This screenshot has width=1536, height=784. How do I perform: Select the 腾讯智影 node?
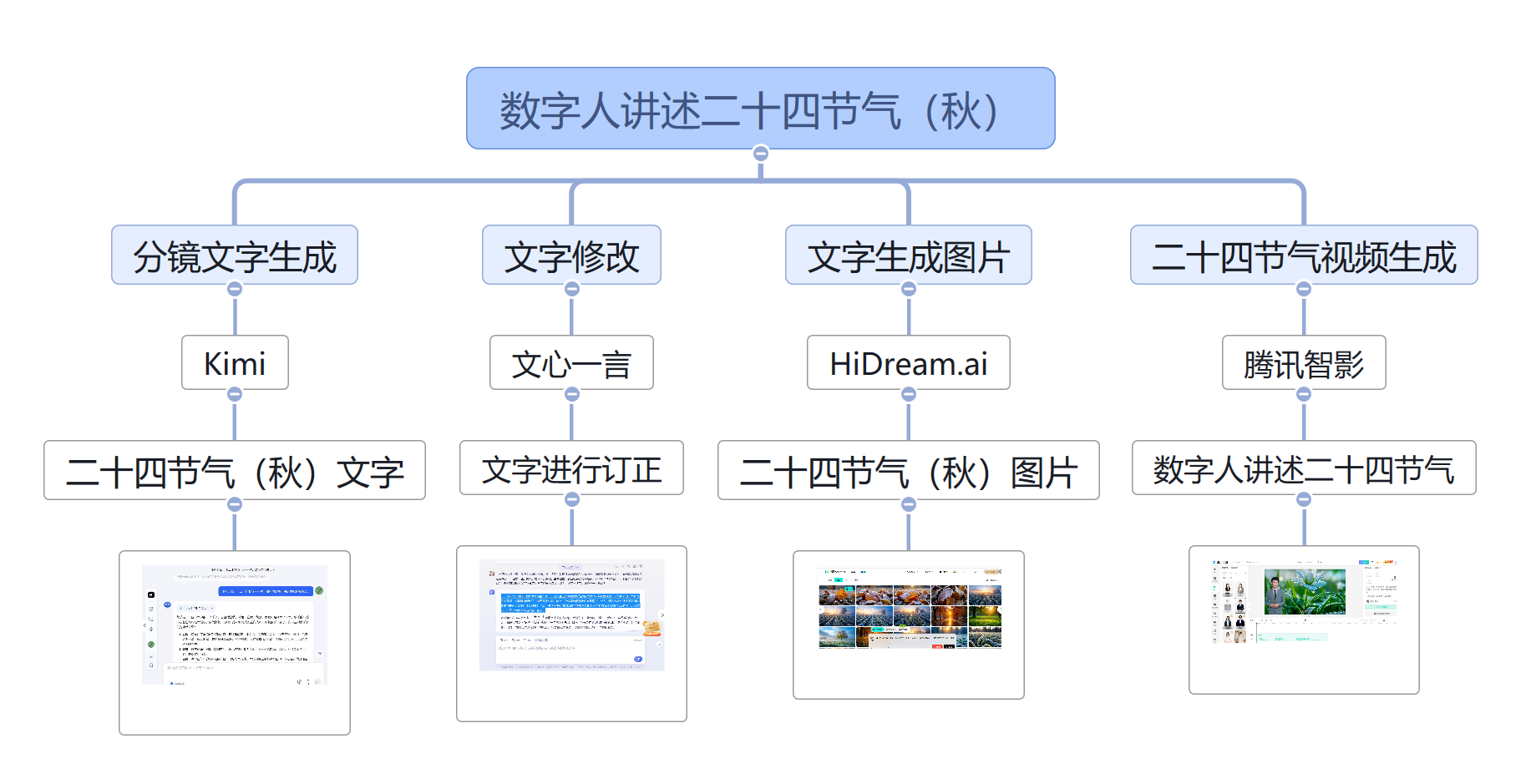click(x=1304, y=362)
